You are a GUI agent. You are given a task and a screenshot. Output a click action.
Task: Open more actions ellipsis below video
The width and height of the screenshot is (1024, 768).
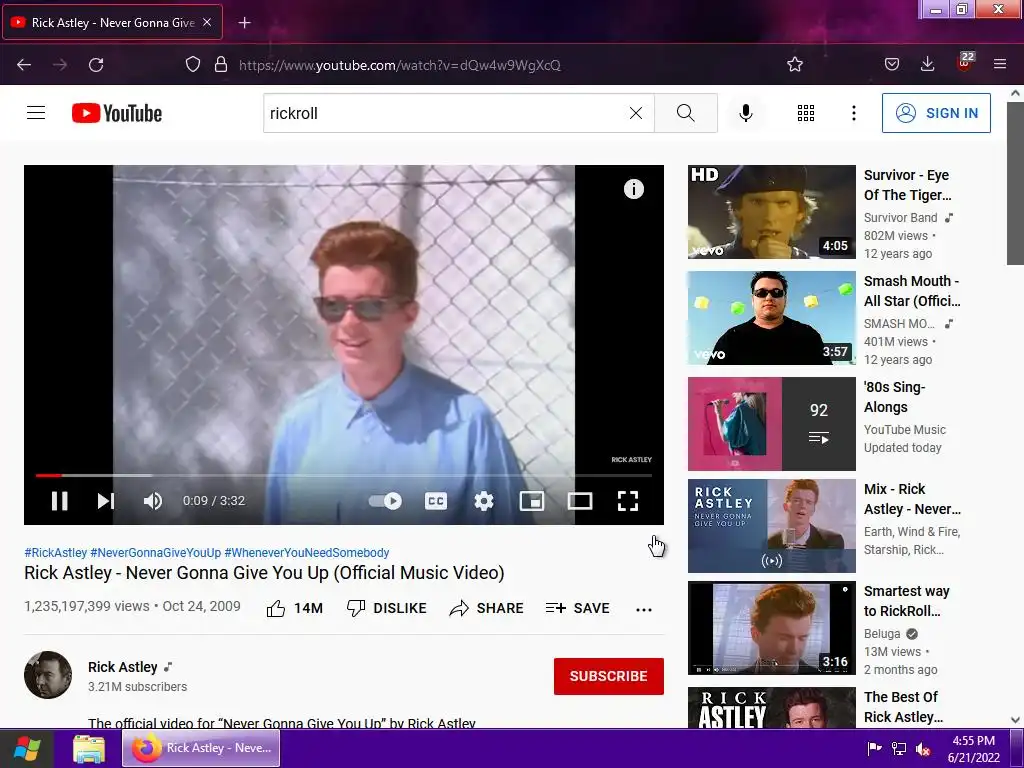pos(644,609)
